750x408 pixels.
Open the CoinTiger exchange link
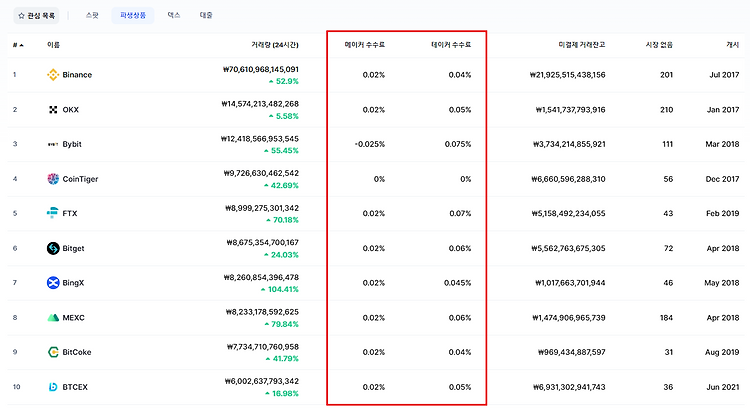80,179
